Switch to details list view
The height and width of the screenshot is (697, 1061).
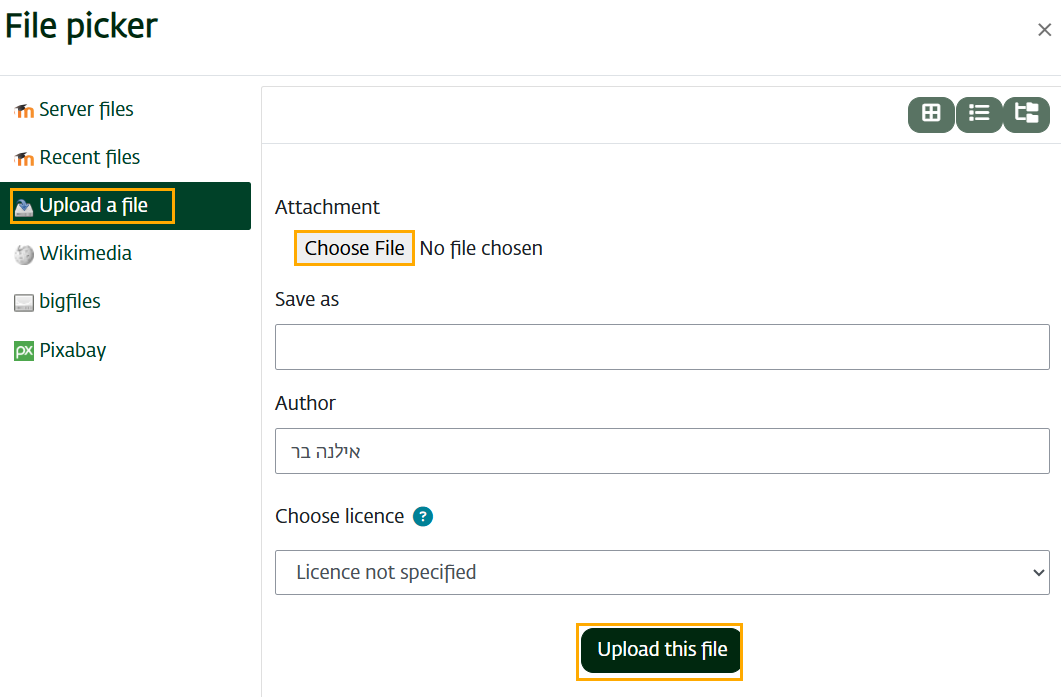(979, 114)
